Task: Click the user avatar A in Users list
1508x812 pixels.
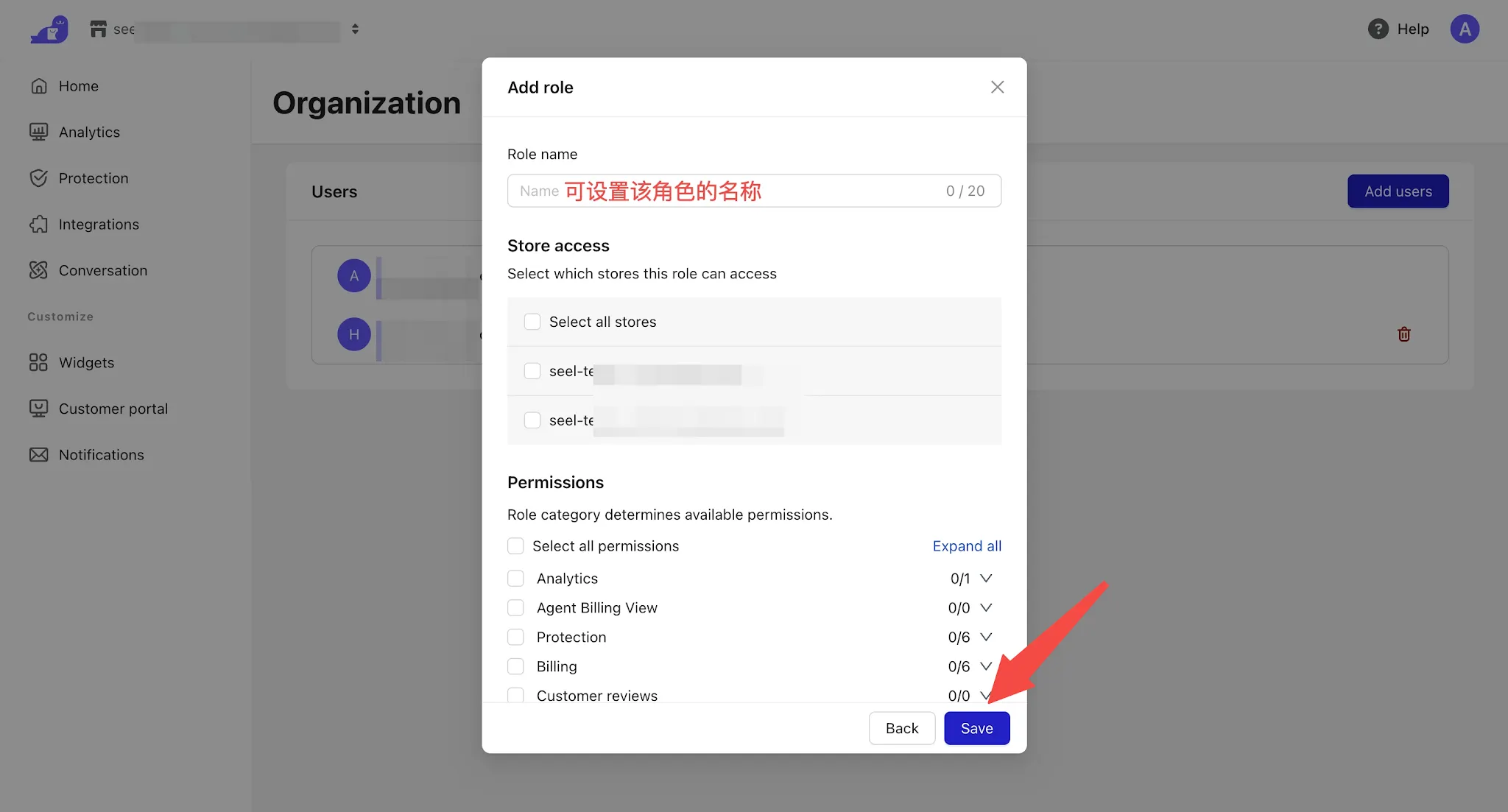Action: pyautogui.click(x=354, y=275)
